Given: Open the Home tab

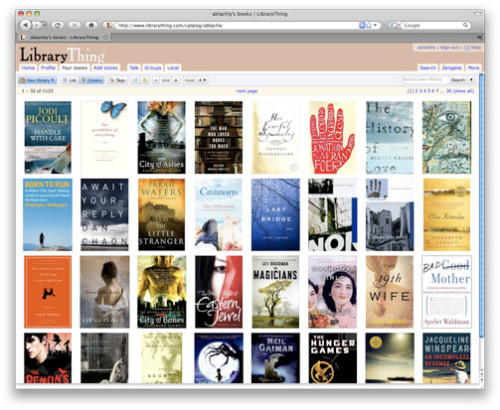Looking at the screenshot, I should click(28, 68).
